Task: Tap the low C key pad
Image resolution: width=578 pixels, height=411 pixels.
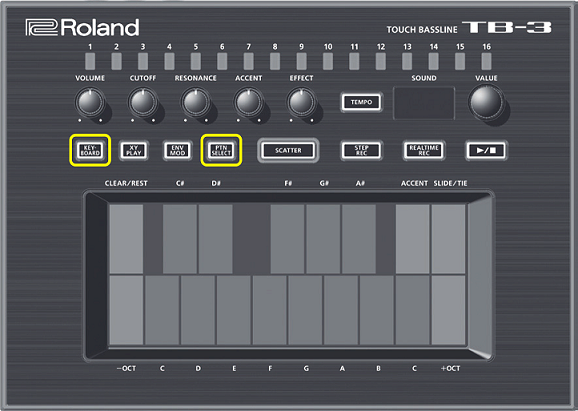Action: [162, 310]
